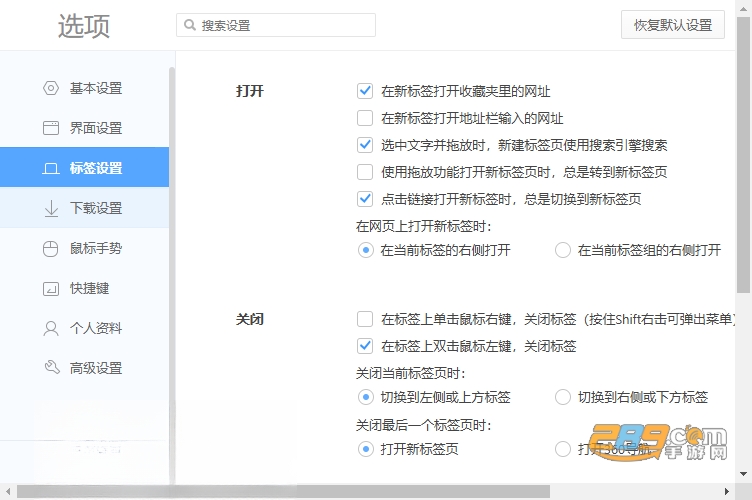Click the 关闭最后一个标签页时 label
This screenshot has width=752, height=500.
pyautogui.click(x=423, y=425)
